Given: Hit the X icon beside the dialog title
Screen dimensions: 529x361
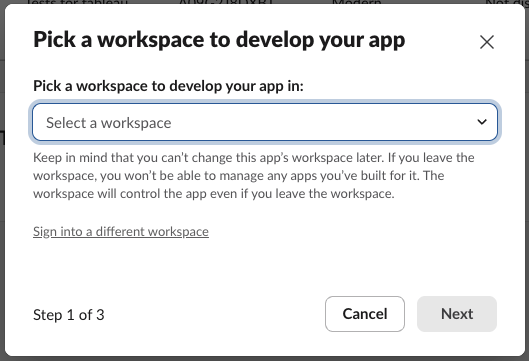Looking at the screenshot, I should [486, 42].
